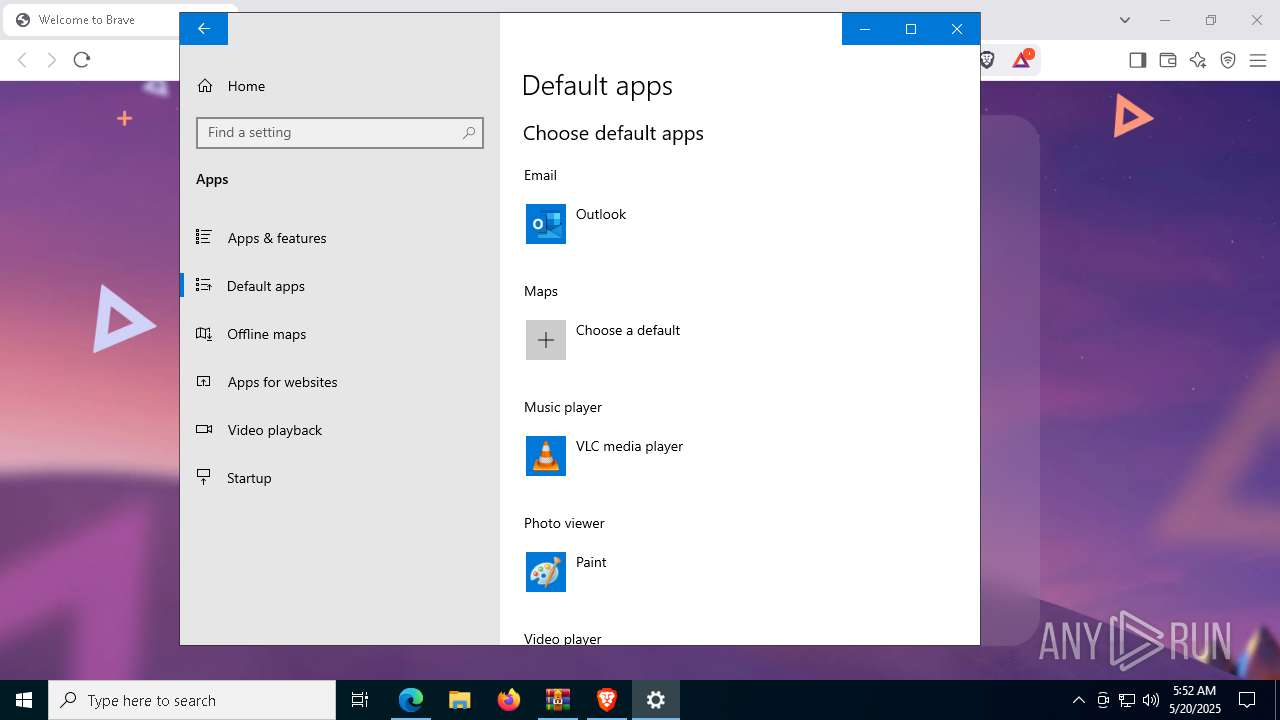Click the Settings gear in taskbar
Viewport: 1280px width, 720px height.
(656, 700)
